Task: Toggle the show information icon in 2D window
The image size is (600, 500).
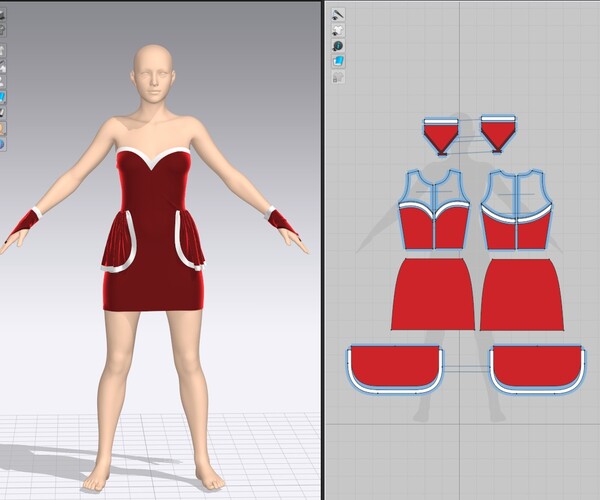Action: click(338, 46)
